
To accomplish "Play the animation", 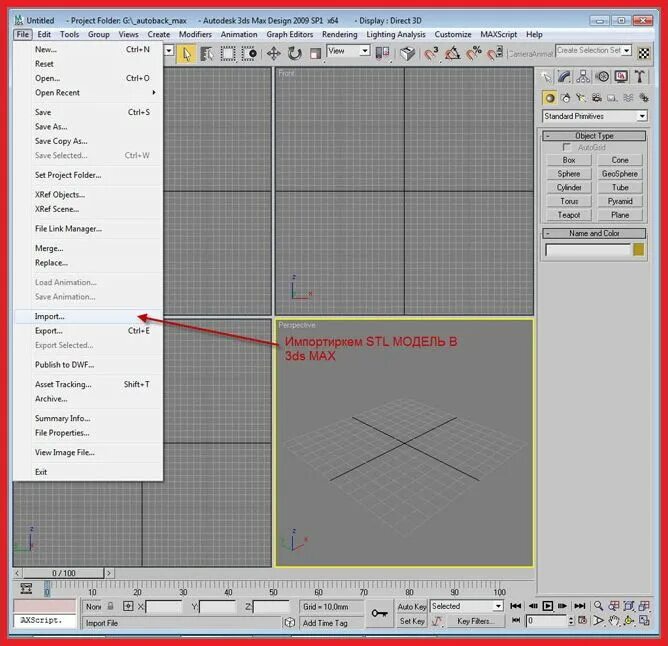I will [548, 606].
